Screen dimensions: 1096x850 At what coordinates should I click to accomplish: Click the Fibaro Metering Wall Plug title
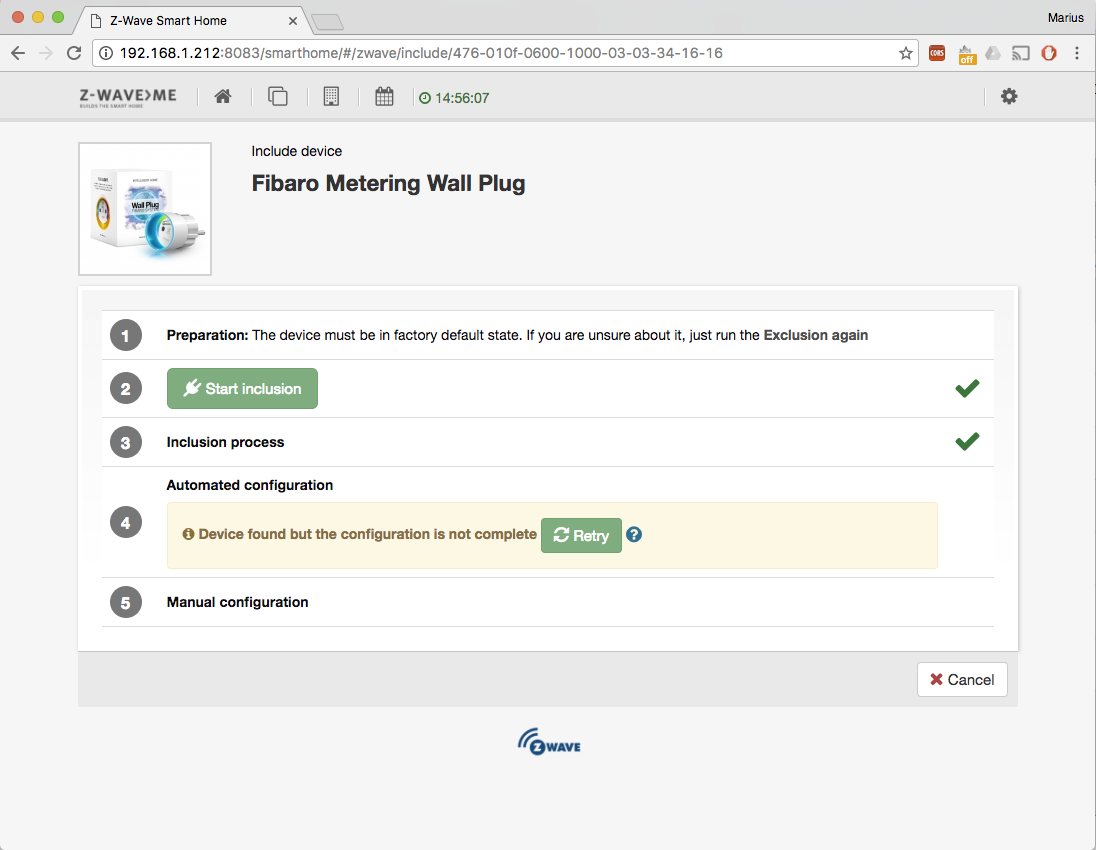[388, 183]
